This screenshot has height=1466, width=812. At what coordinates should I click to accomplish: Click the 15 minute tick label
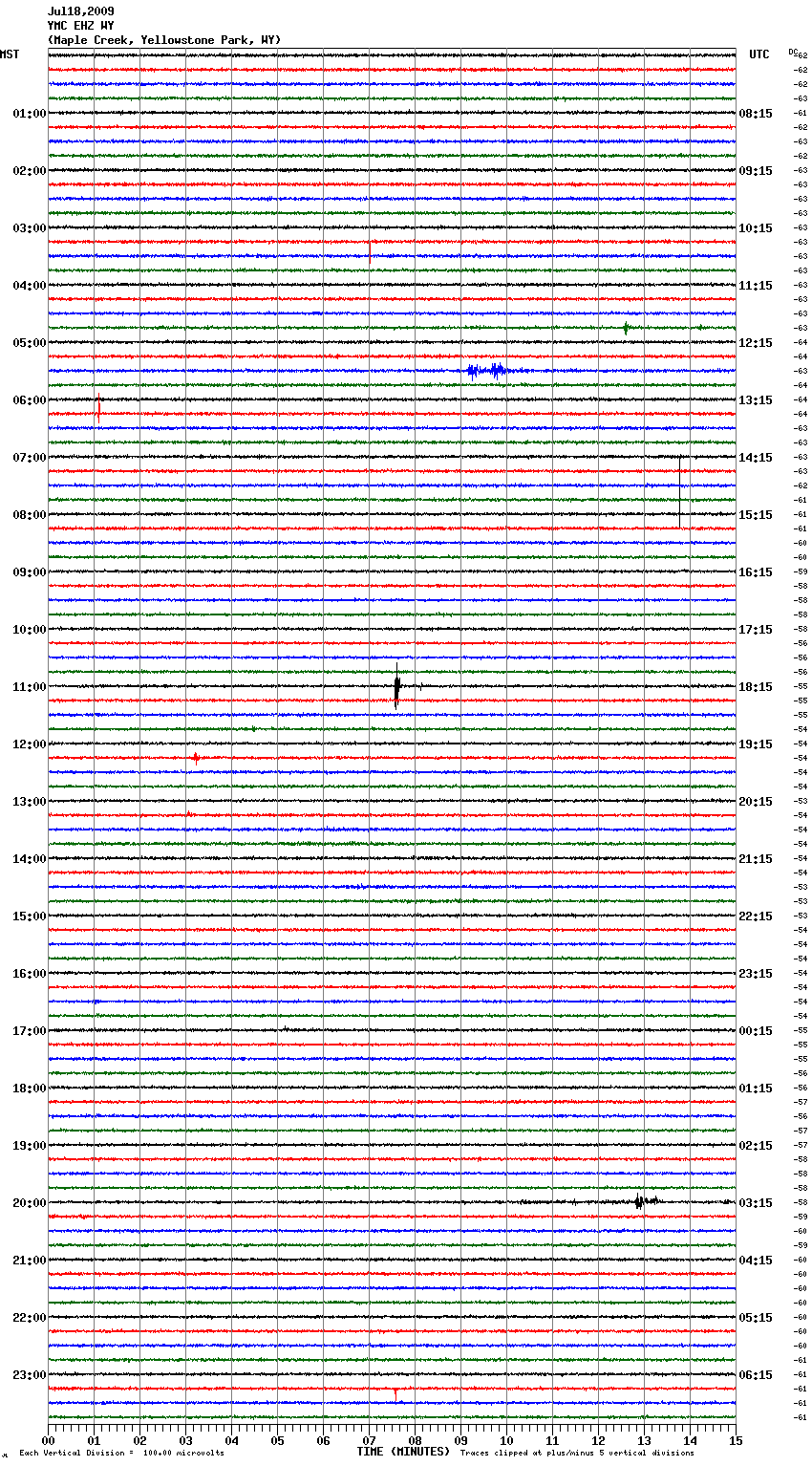[x=736, y=1440]
